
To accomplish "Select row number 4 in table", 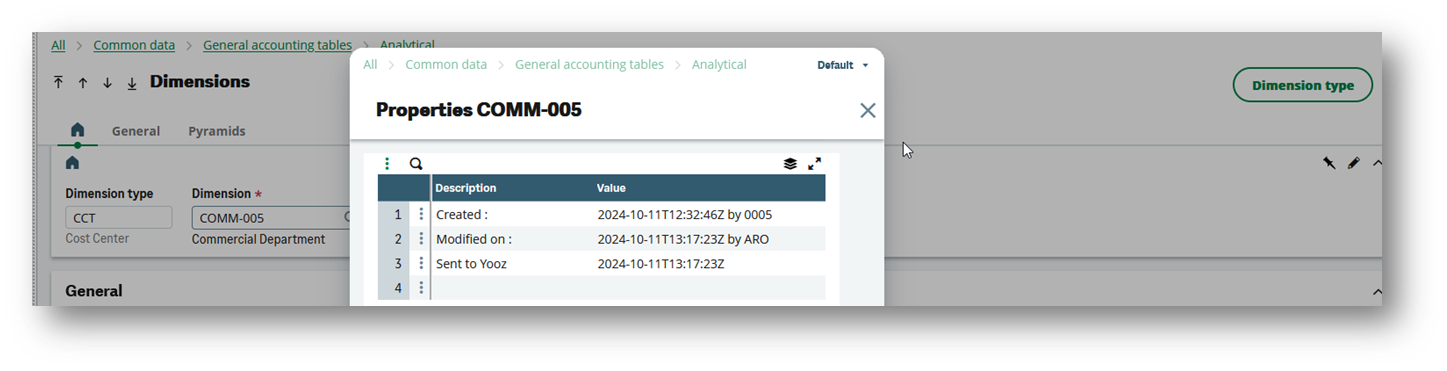I will click(x=397, y=288).
